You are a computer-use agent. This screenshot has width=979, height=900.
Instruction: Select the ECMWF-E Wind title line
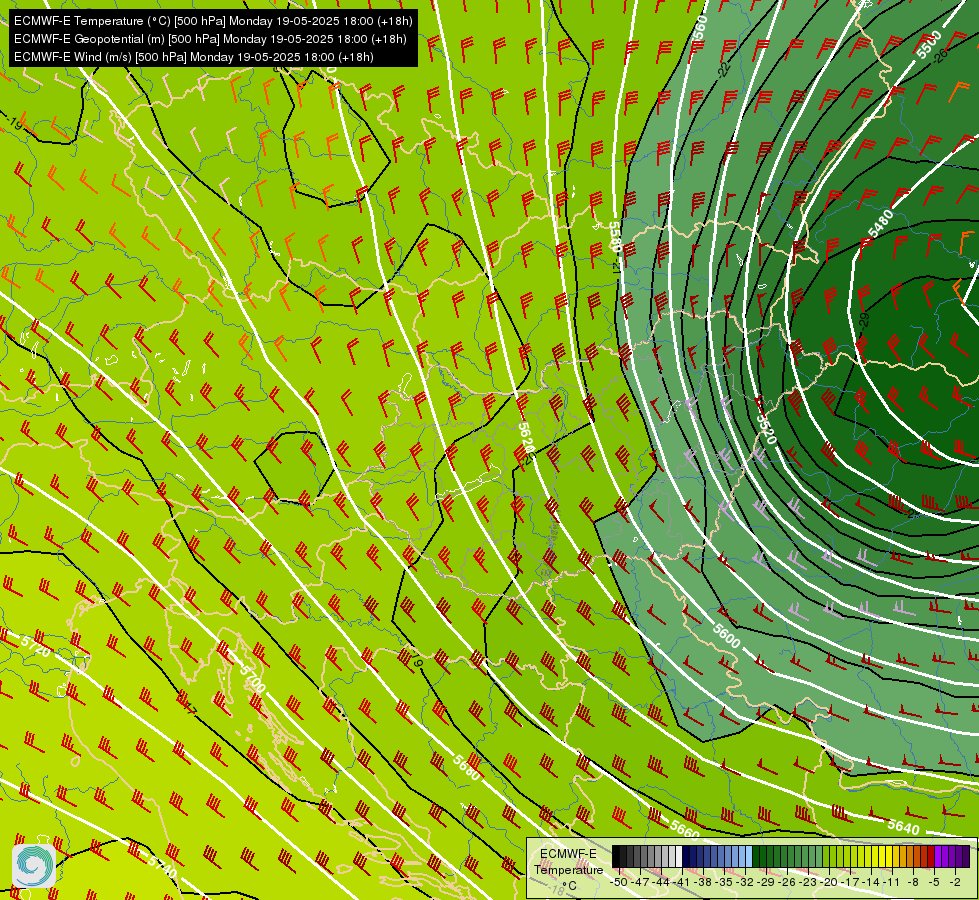(194, 57)
